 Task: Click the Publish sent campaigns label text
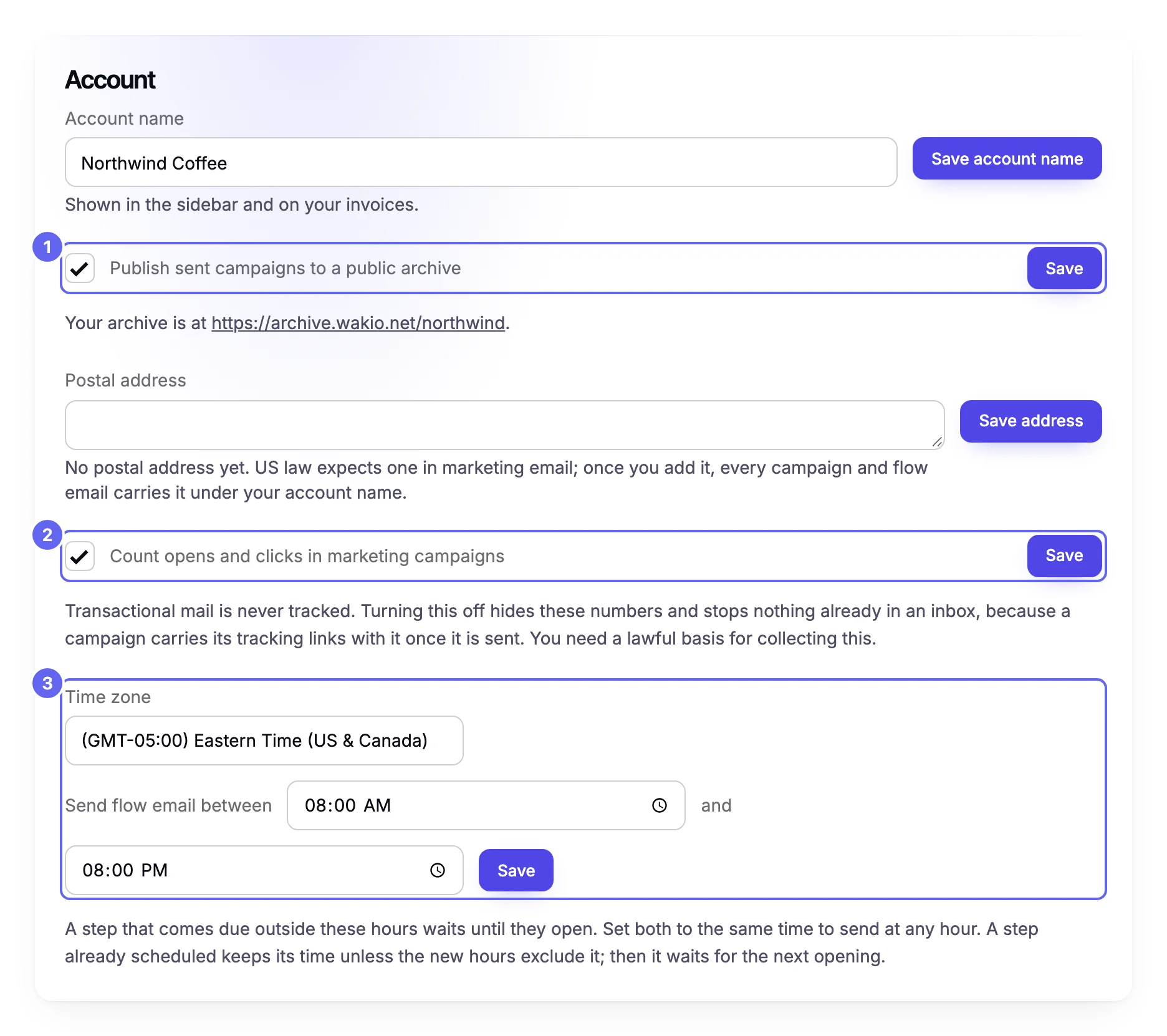(x=286, y=268)
